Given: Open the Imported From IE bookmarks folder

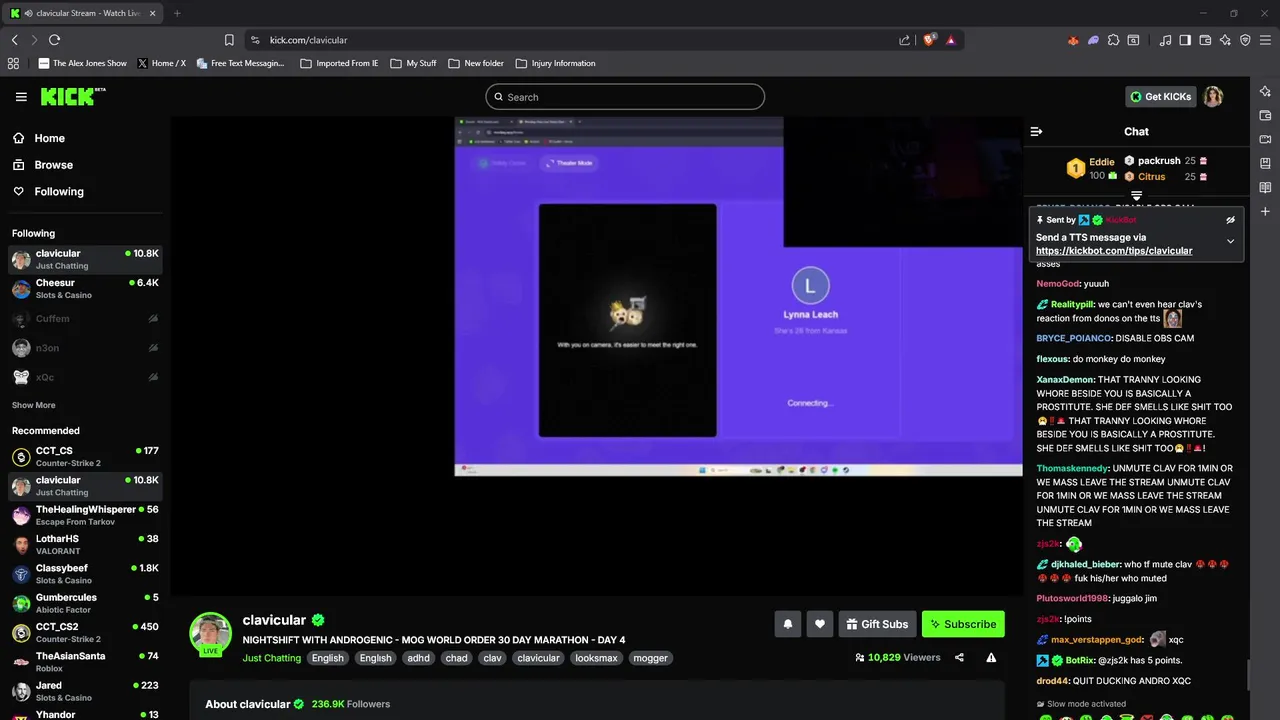Looking at the screenshot, I should 339,63.
